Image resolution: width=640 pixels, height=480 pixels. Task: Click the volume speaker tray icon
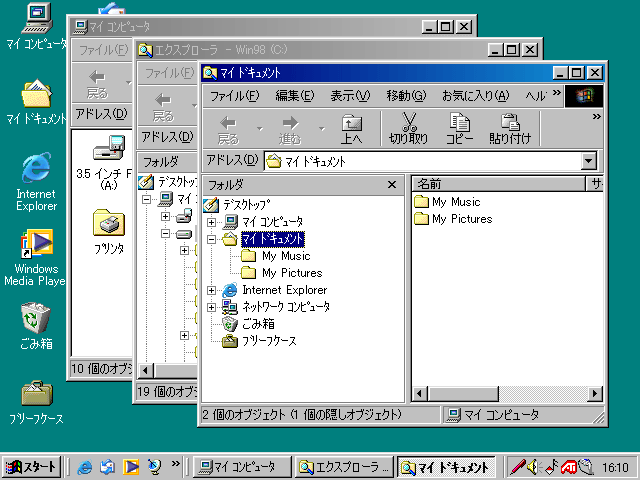pyautogui.click(x=534, y=467)
